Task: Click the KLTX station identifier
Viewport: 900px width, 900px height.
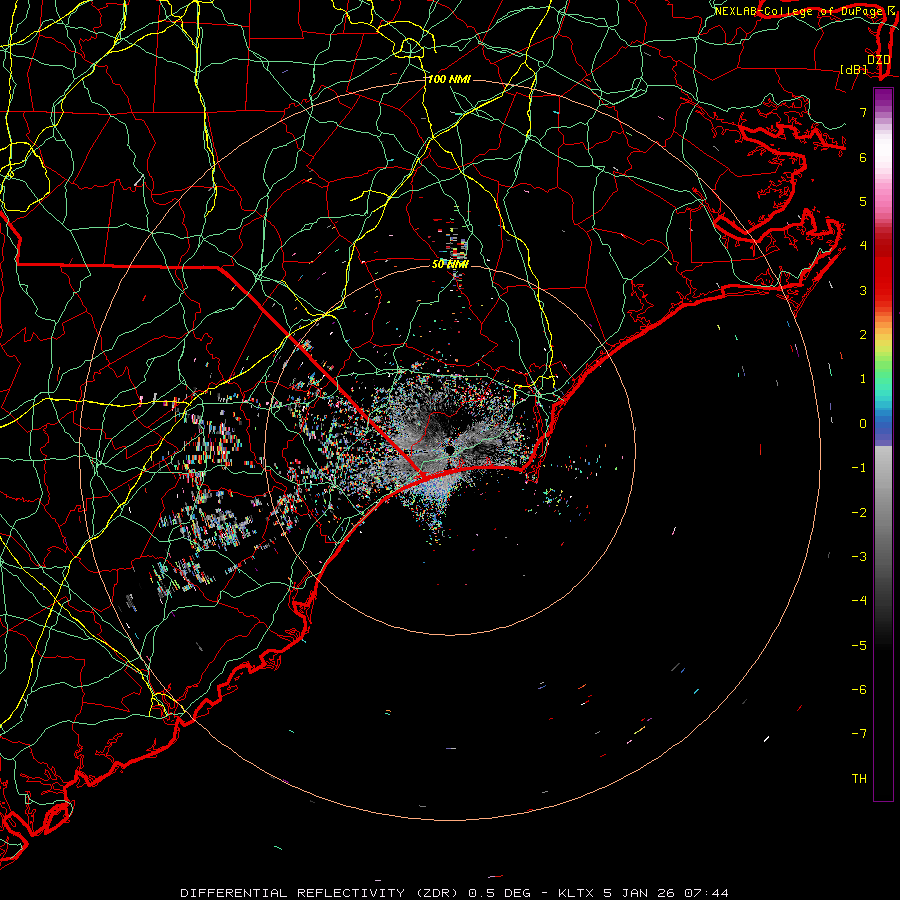Action: point(576,893)
